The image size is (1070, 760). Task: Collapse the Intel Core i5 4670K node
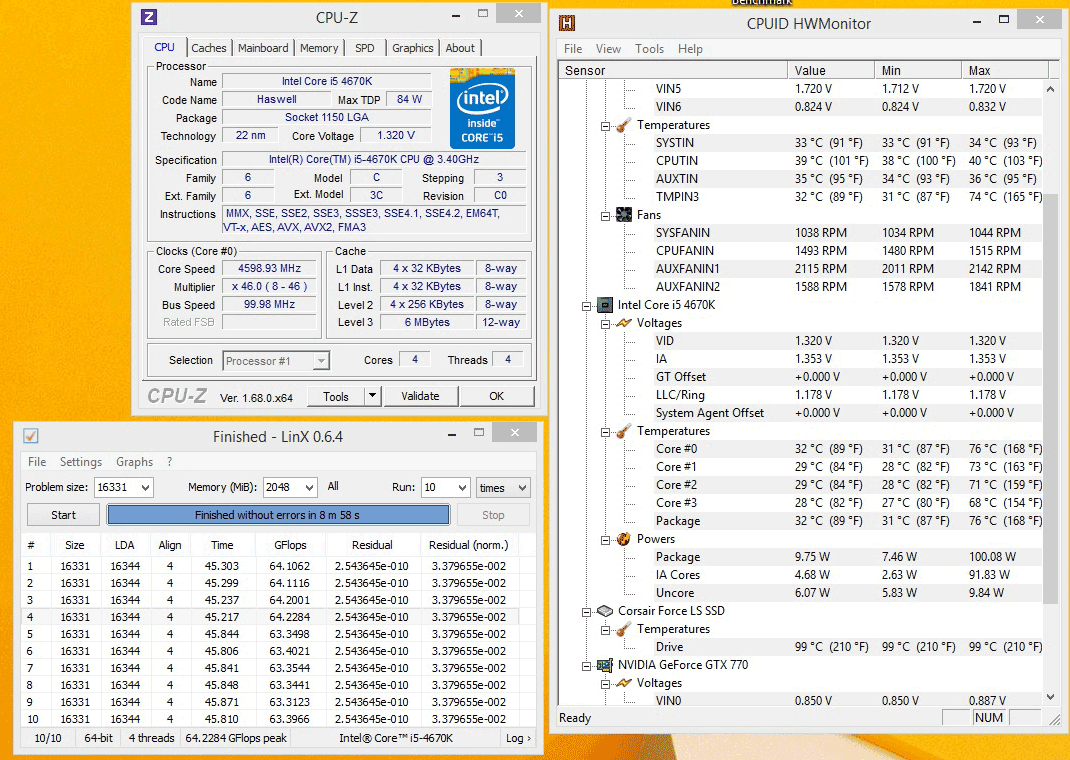click(x=587, y=305)
